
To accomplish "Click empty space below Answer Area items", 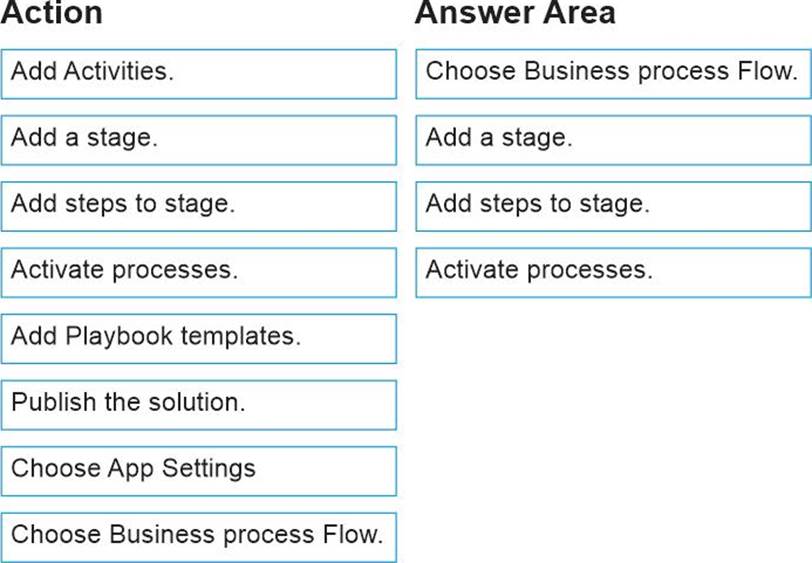I will [x=612, y=420].
